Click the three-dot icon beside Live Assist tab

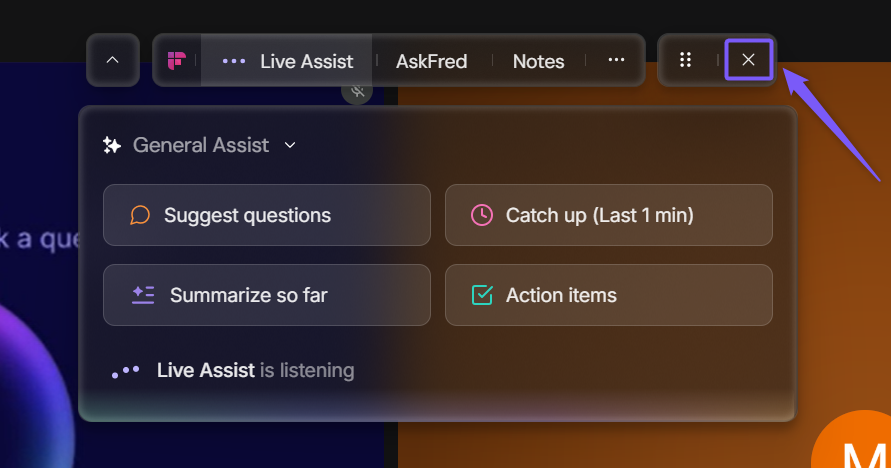234,61
